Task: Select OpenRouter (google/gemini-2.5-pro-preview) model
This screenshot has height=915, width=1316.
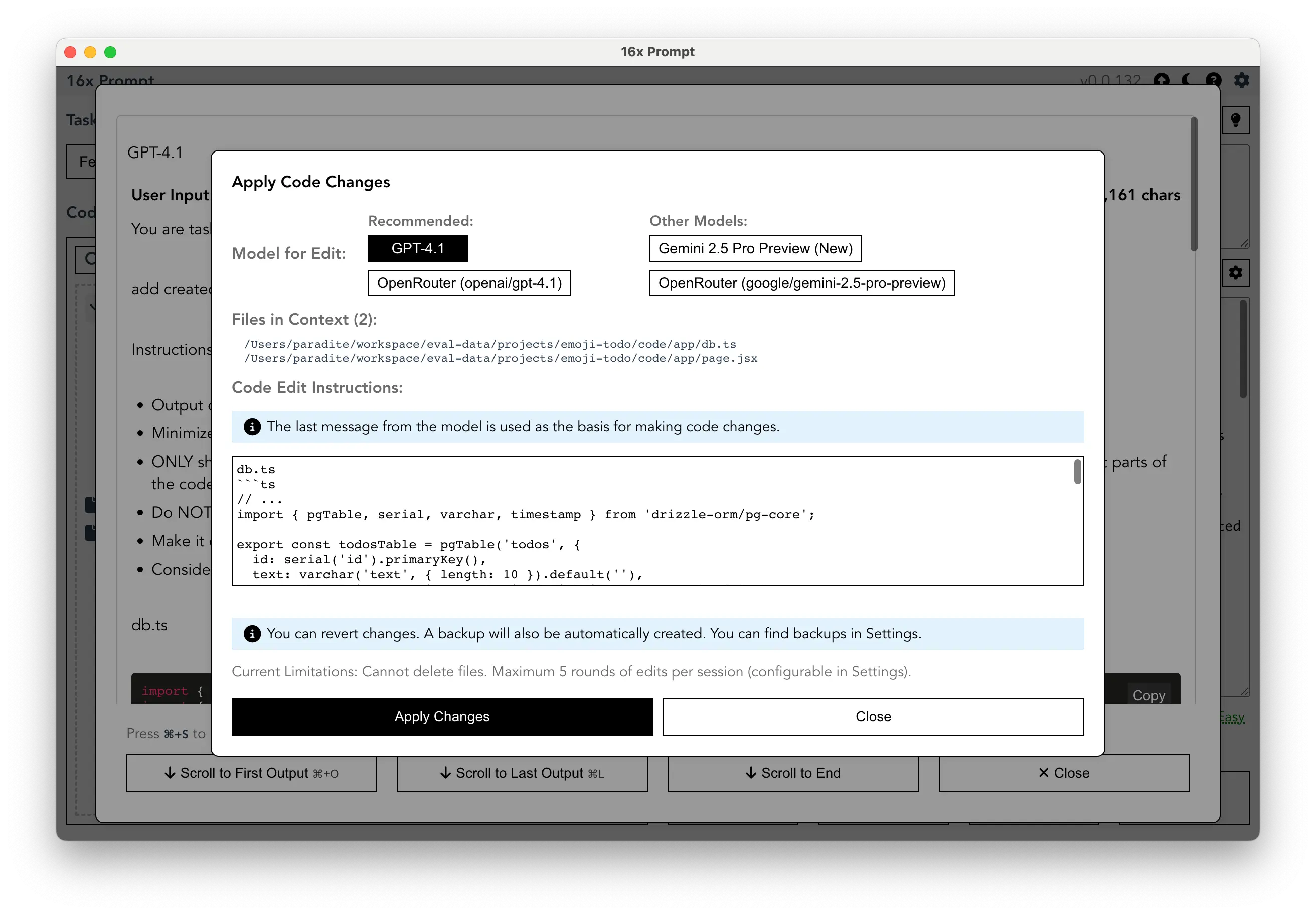Action: click(801, 283)
